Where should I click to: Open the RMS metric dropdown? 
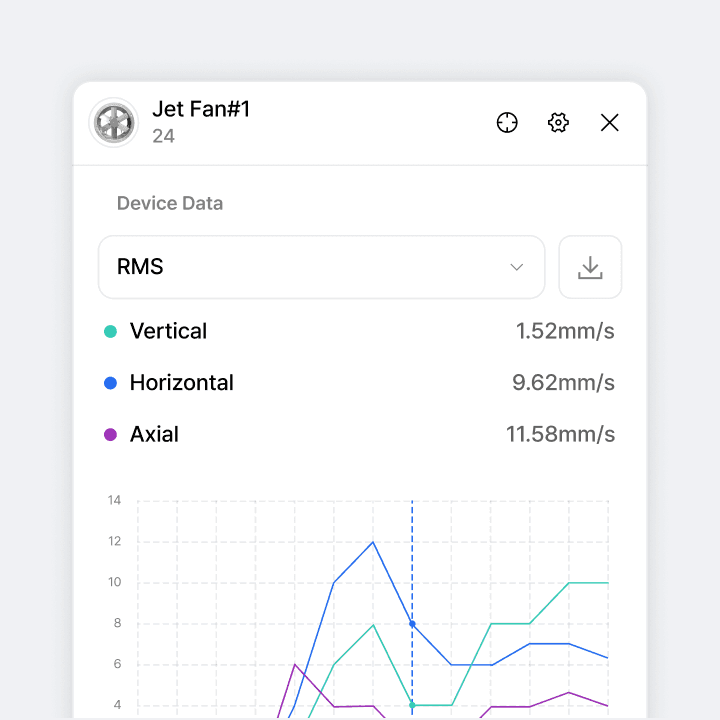click(320, 267)
